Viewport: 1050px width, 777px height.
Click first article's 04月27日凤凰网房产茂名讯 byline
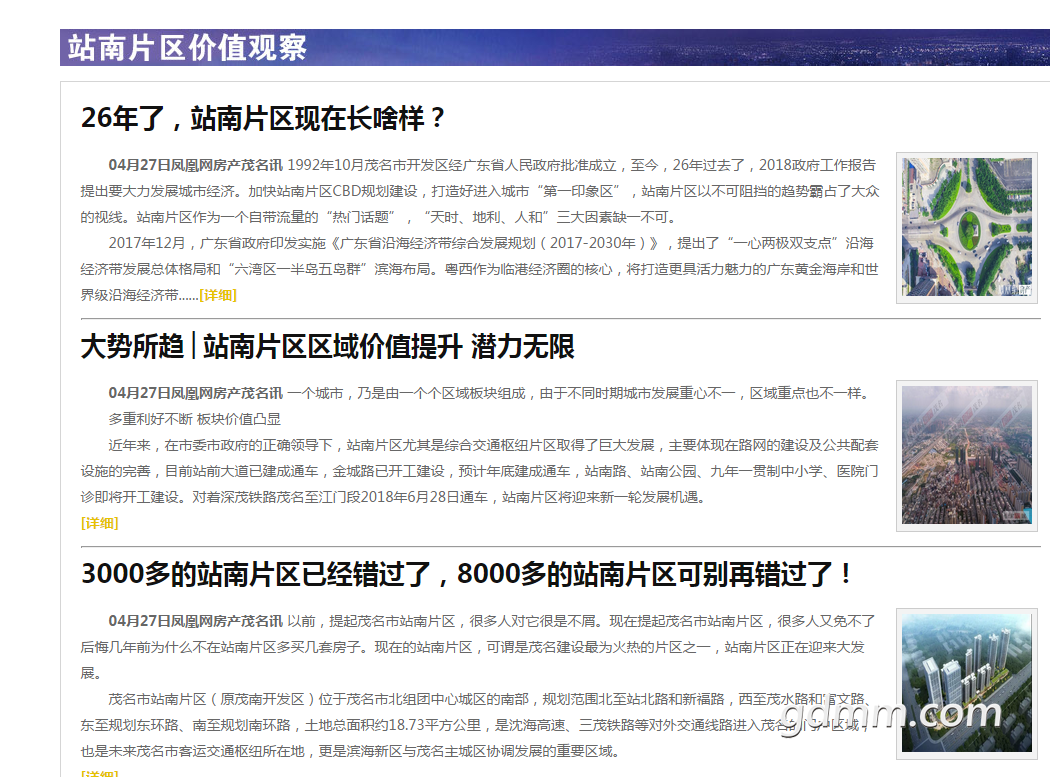coord(196,165)
